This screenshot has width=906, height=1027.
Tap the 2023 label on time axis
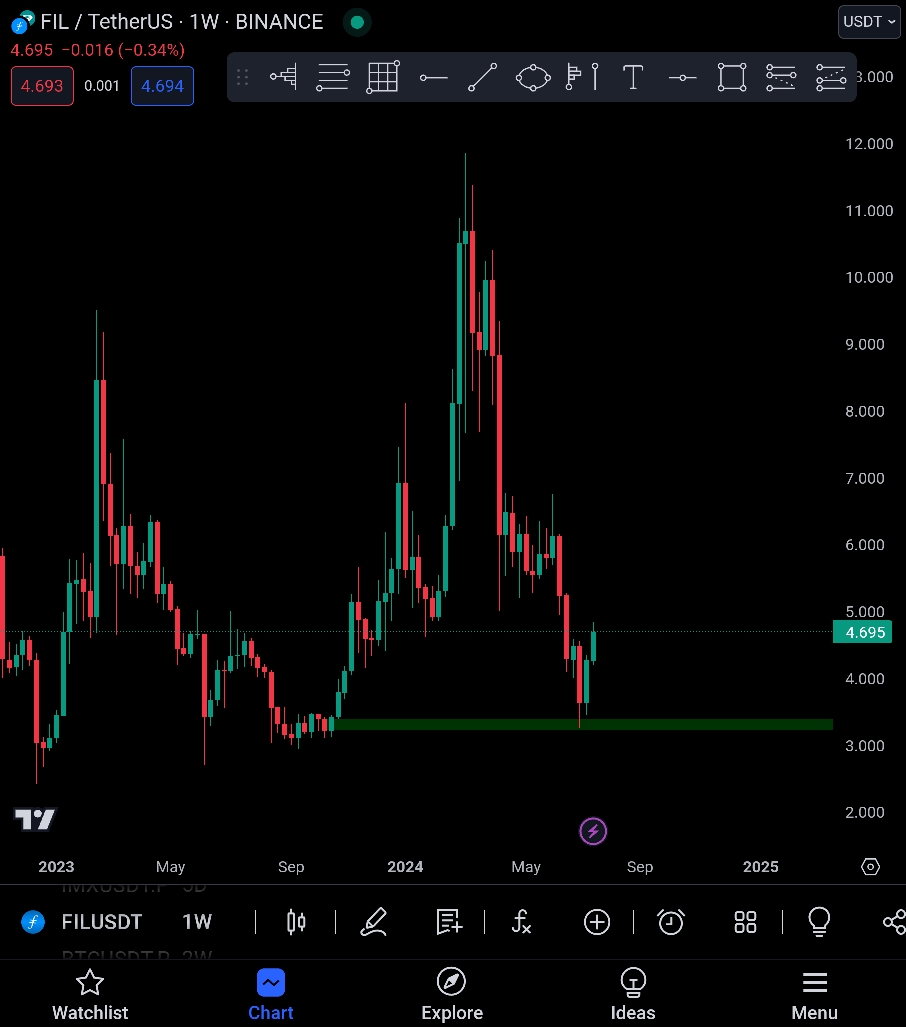tap(56, 867)
